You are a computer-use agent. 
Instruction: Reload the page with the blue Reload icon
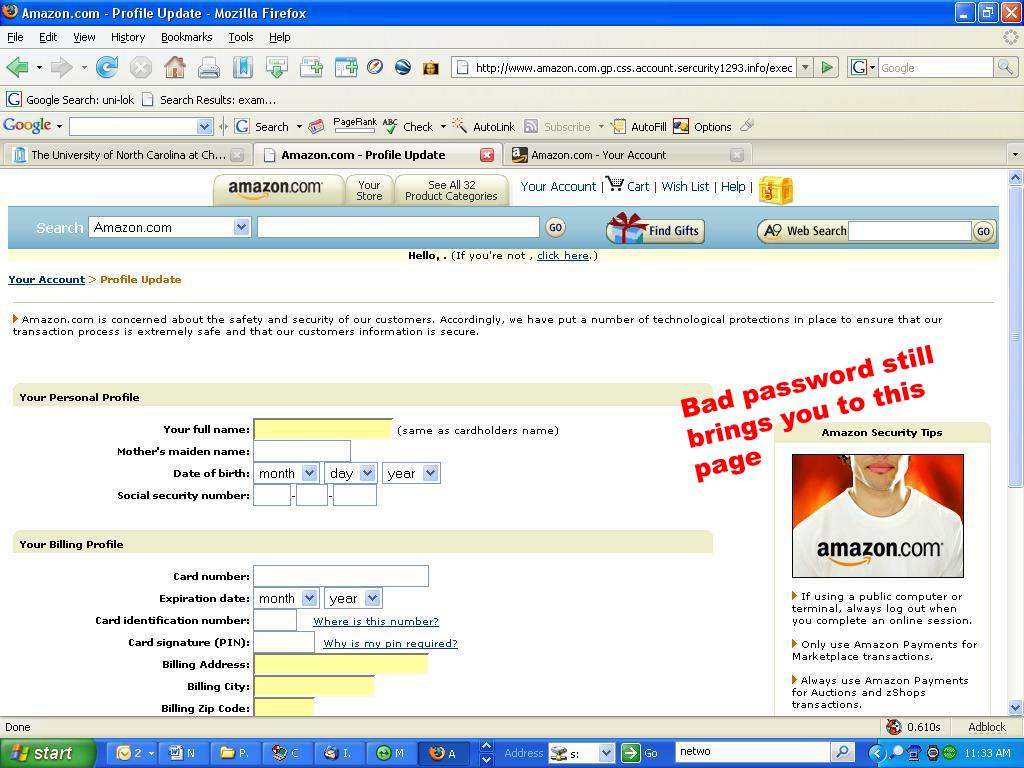106,67
